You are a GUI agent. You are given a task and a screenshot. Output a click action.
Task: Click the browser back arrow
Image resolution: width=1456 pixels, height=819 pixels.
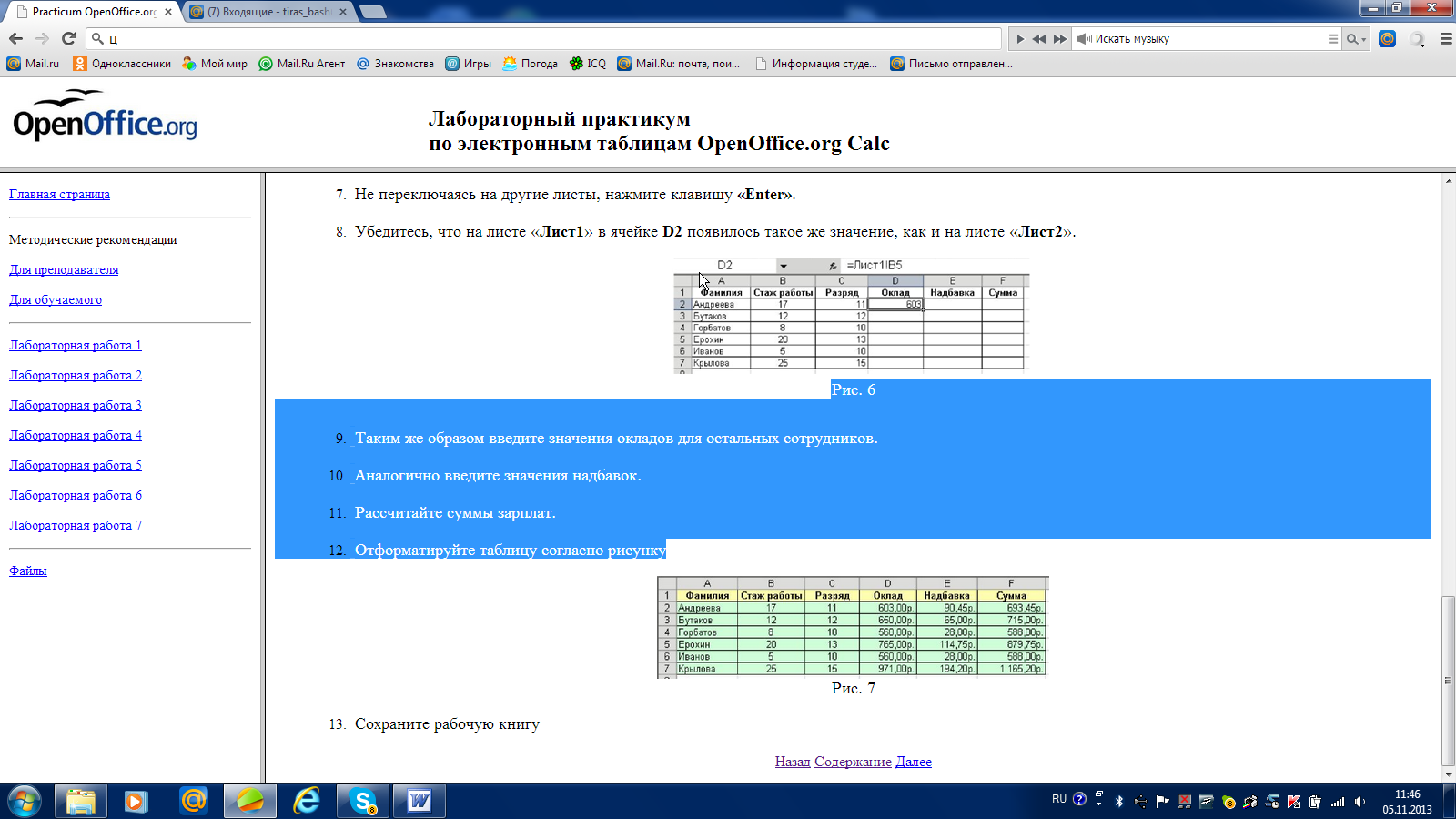tap(15, 38)
